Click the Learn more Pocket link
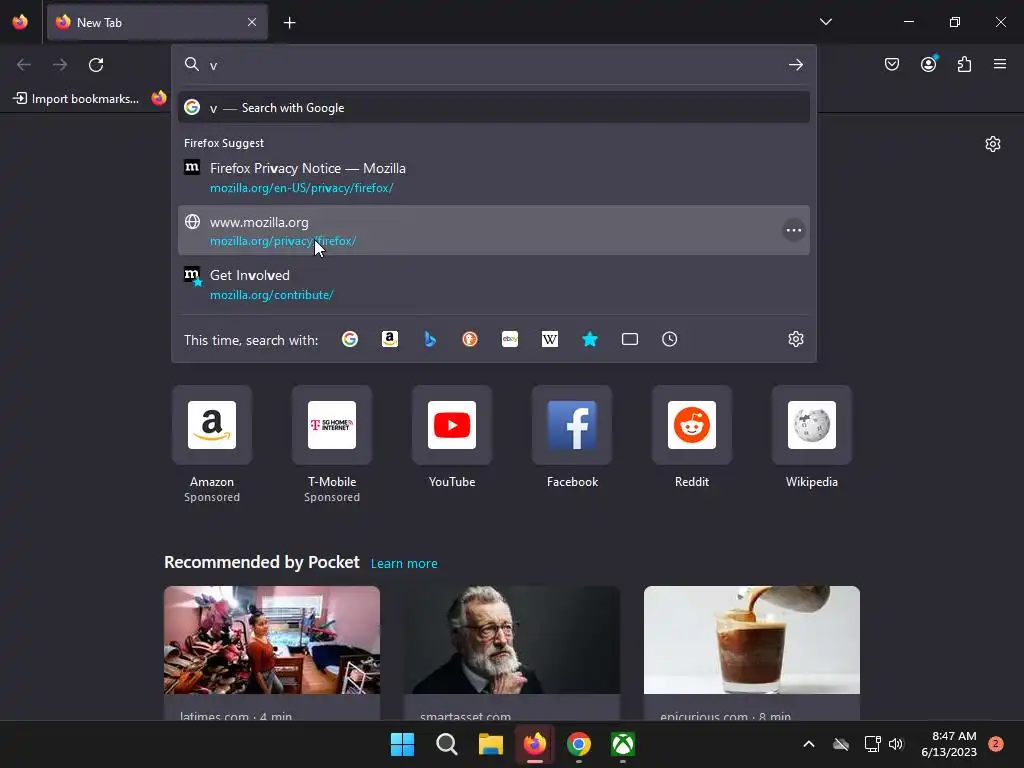This screenshot has width=1024, height=768. pyautogui.click(x=404, y=564)
